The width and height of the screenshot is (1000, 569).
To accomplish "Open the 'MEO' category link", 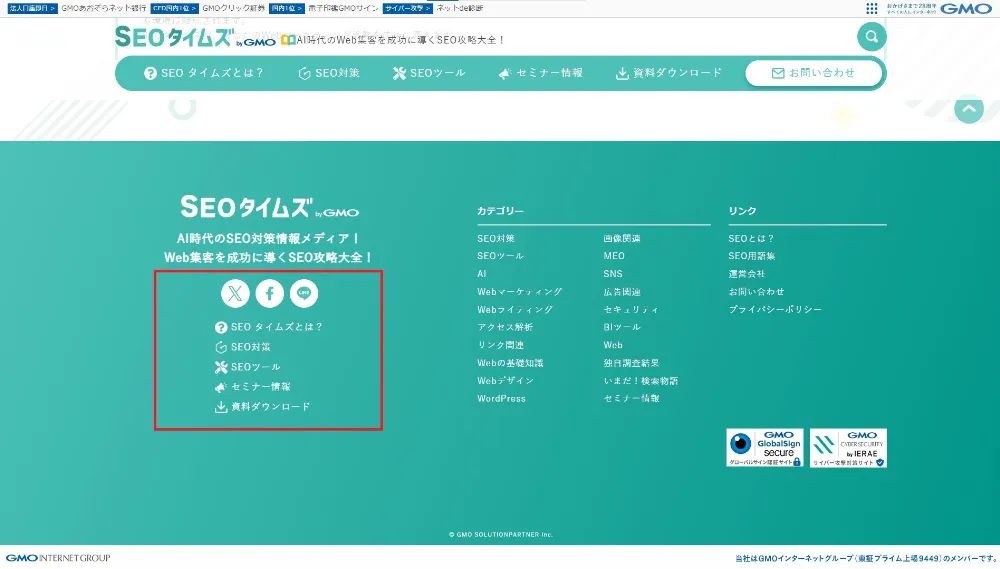I will point(614,256).
